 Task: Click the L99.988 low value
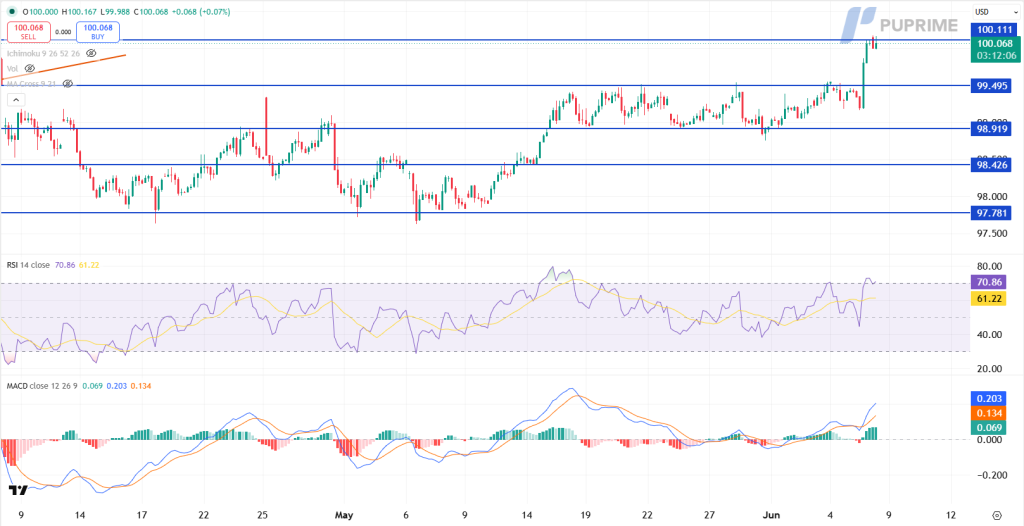pyautogui.click(x=117, y=12)
